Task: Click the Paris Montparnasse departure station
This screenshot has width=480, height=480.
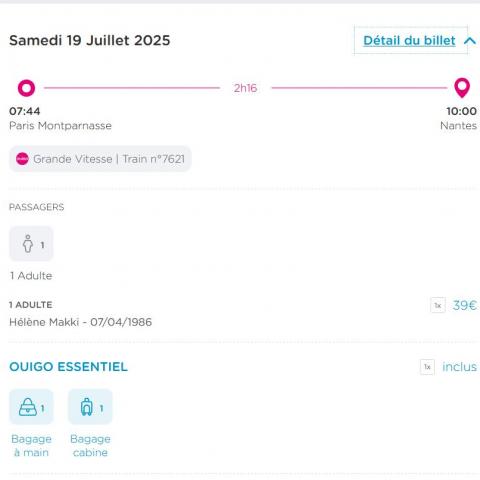Action: click(60, 126)
